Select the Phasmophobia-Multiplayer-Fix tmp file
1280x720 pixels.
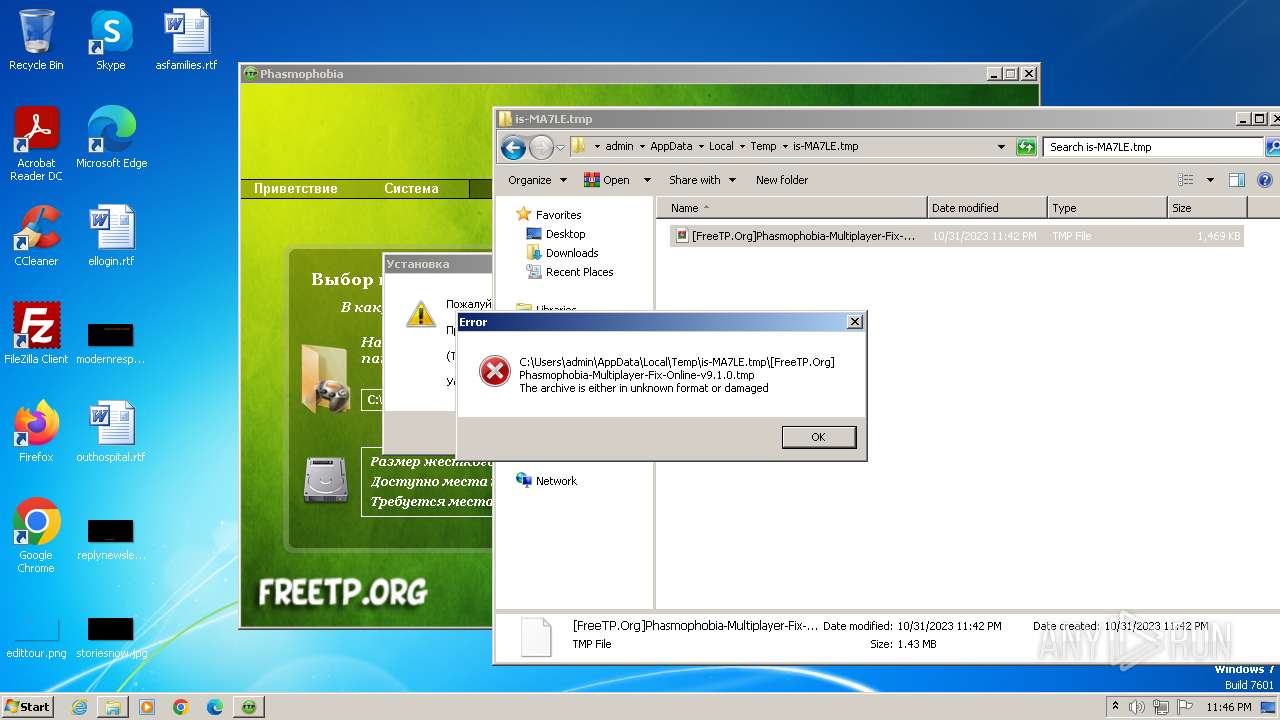tap(958, 236)
